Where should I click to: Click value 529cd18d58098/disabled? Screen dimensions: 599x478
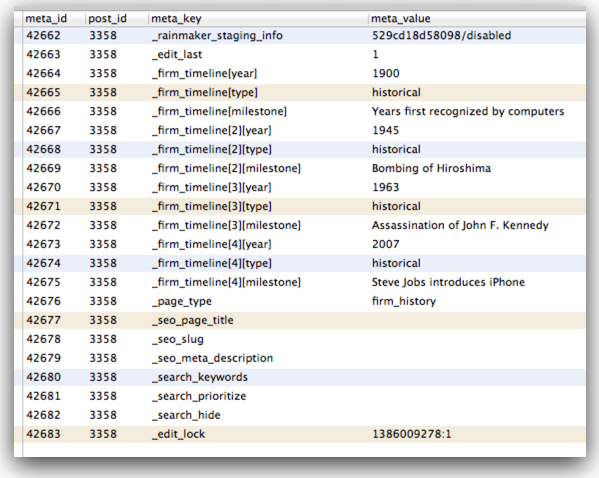[441, 36]
